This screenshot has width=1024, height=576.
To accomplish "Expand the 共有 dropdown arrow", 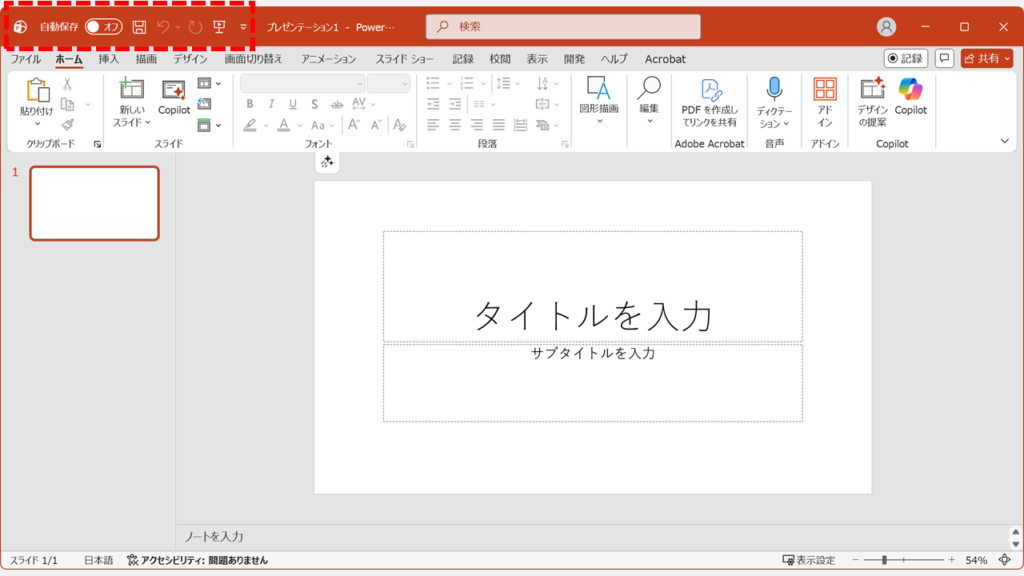I will point(1008,58).
